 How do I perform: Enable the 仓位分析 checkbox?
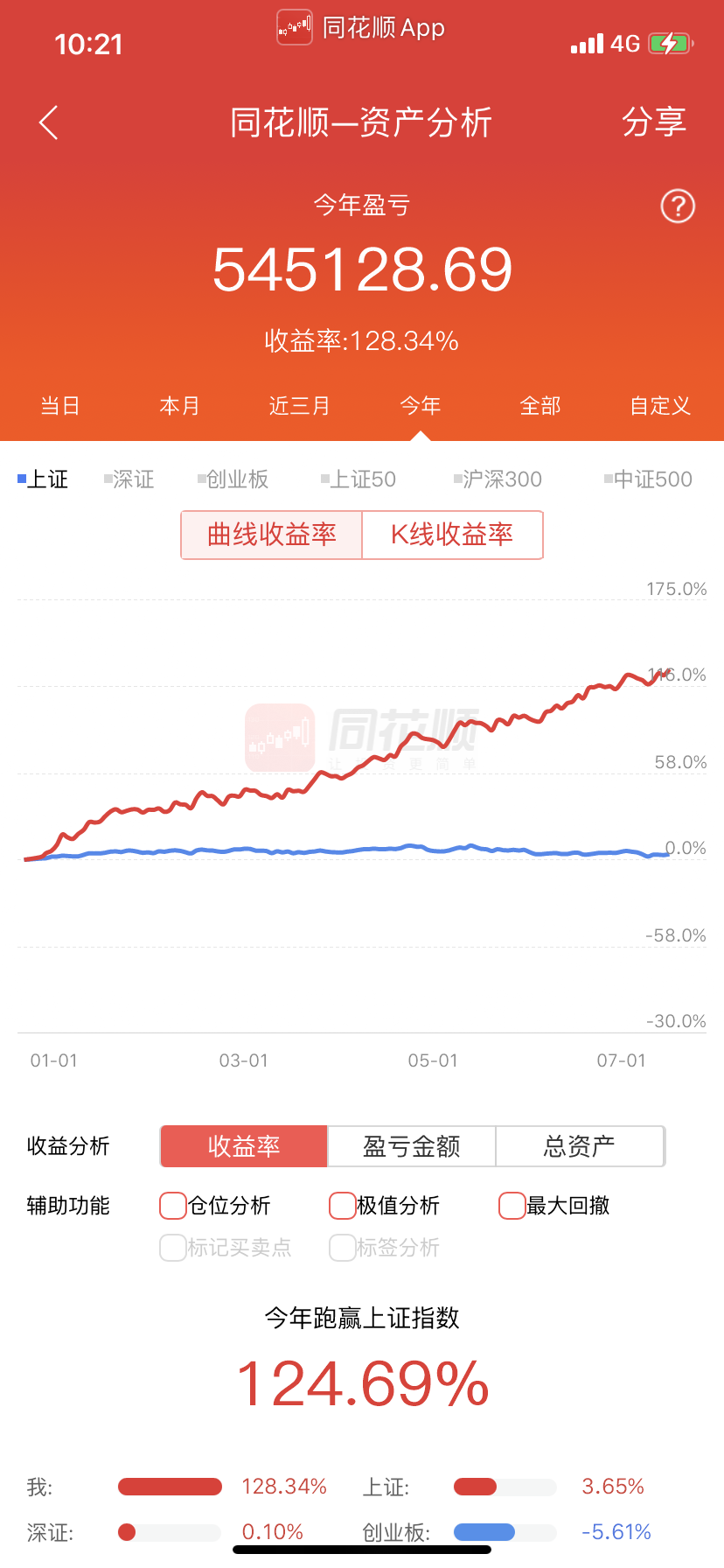[x=173, y=1206]
